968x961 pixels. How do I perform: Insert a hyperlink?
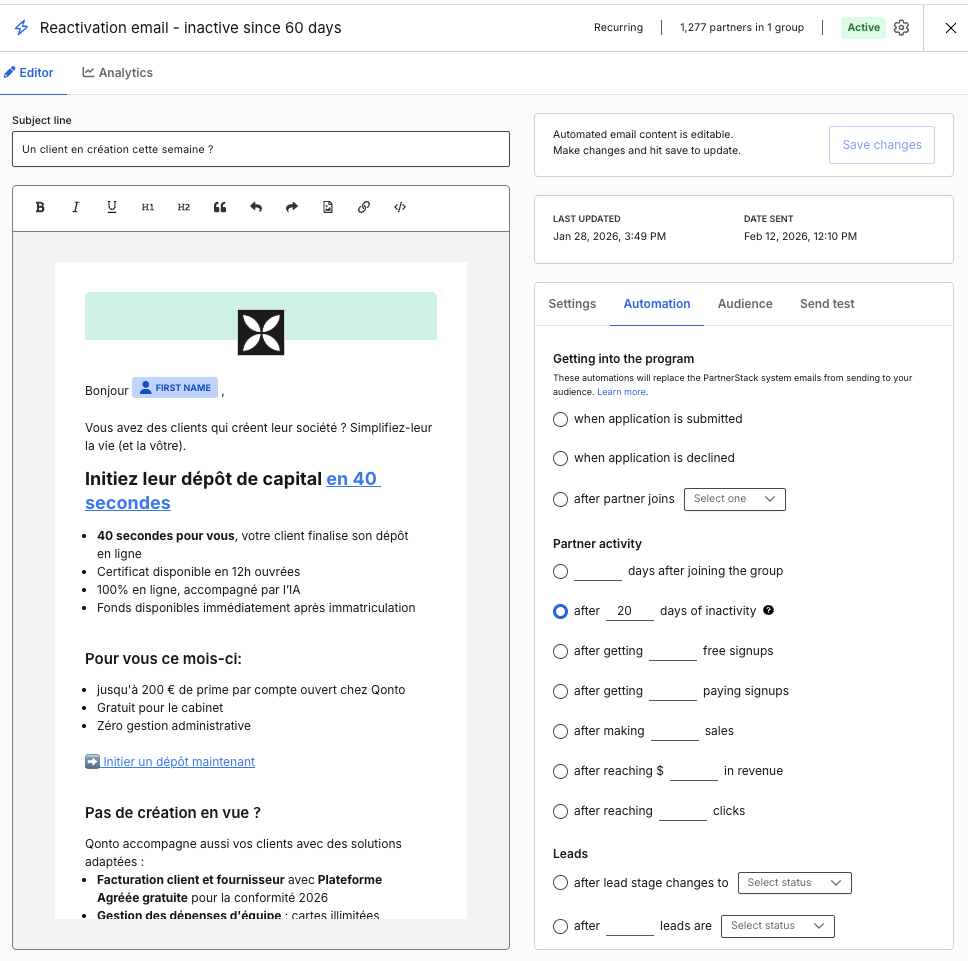coord(364,207)
